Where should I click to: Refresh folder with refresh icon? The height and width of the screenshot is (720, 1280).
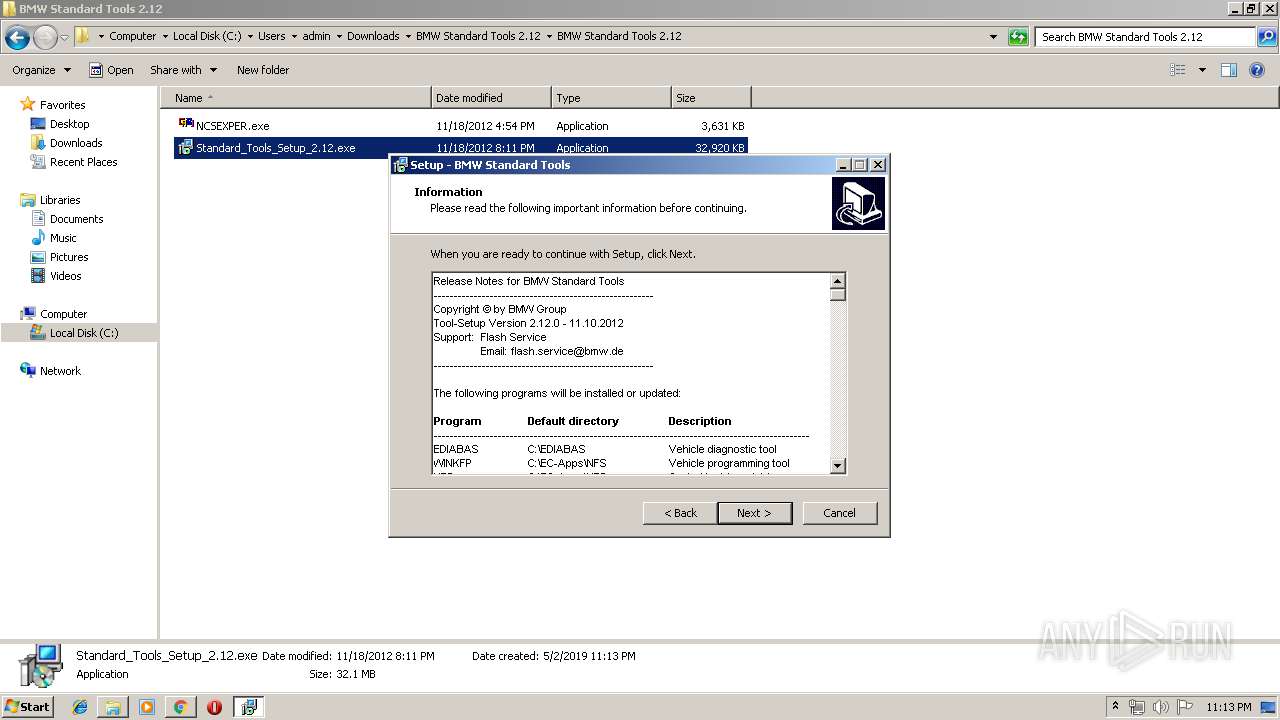coord(1018,37)
